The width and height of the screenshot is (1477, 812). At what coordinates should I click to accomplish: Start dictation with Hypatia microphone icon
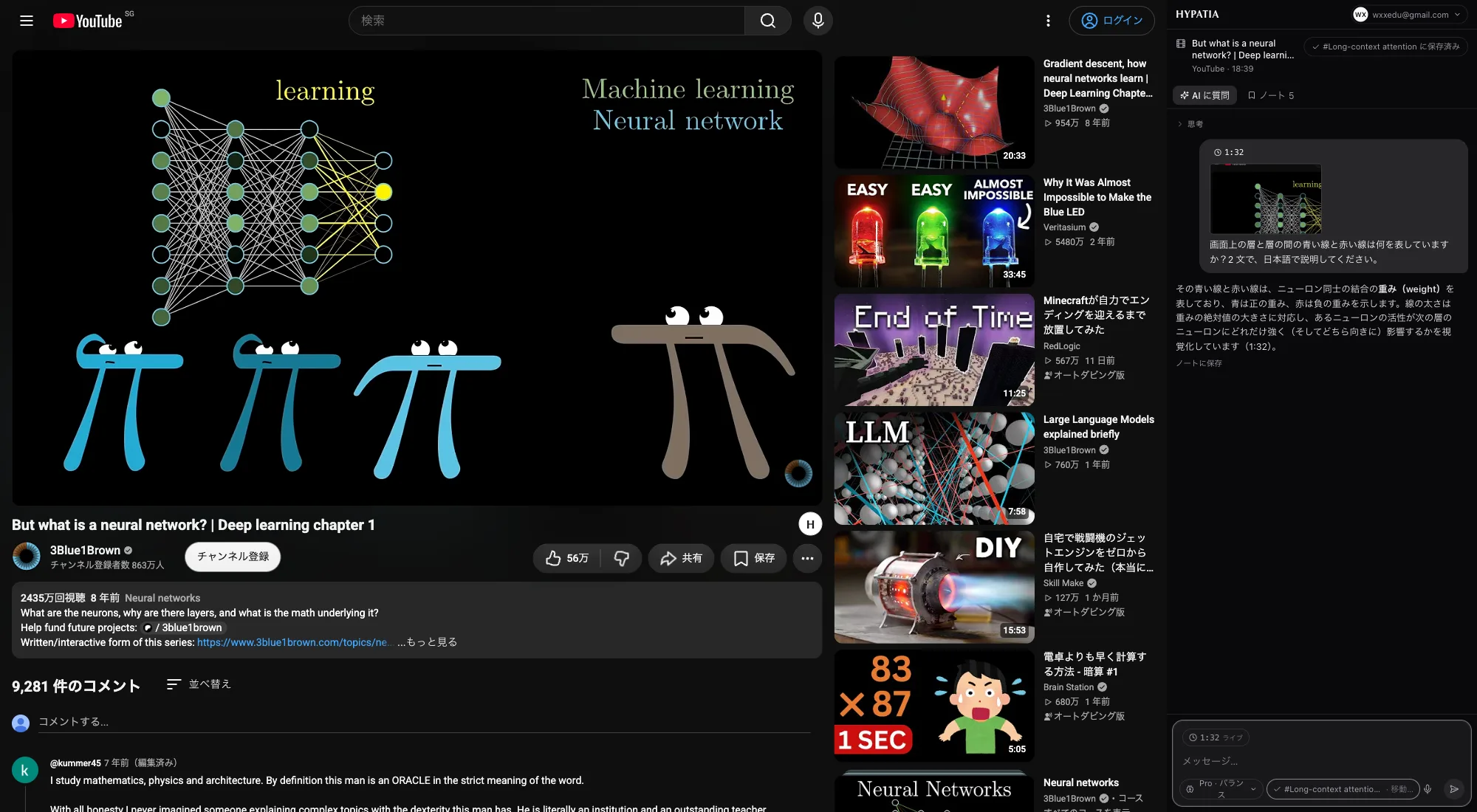pyautogui.click(x=1428, y=789)
